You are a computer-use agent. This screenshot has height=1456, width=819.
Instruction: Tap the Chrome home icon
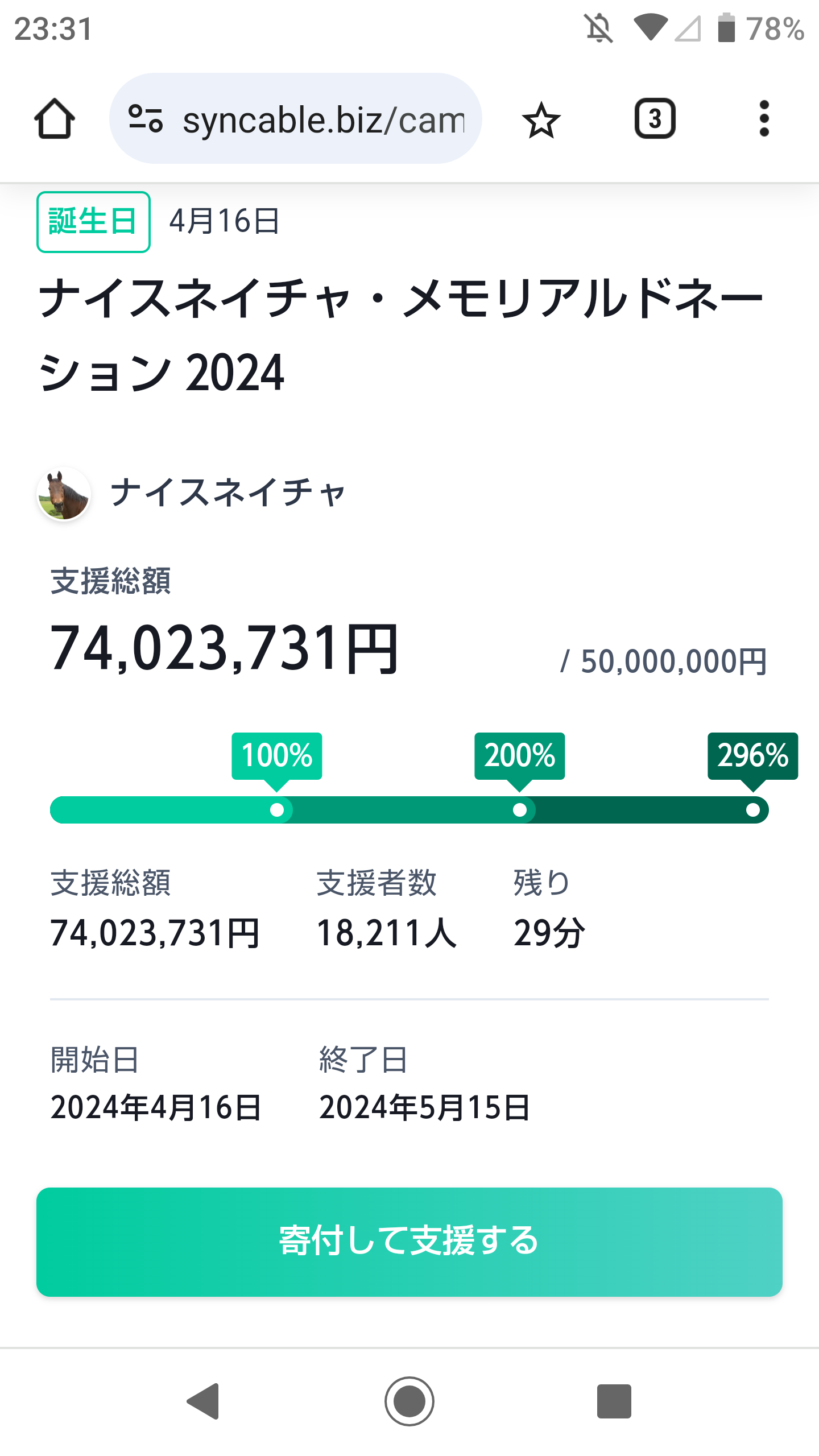point(55,119)
